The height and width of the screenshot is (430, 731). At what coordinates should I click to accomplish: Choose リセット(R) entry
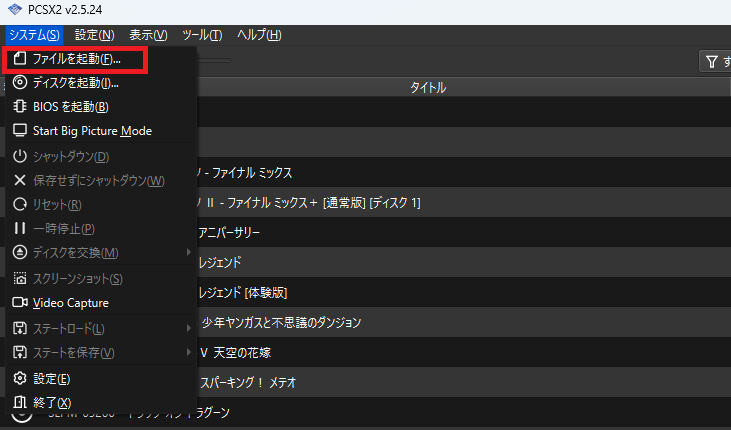click(101, 204)
